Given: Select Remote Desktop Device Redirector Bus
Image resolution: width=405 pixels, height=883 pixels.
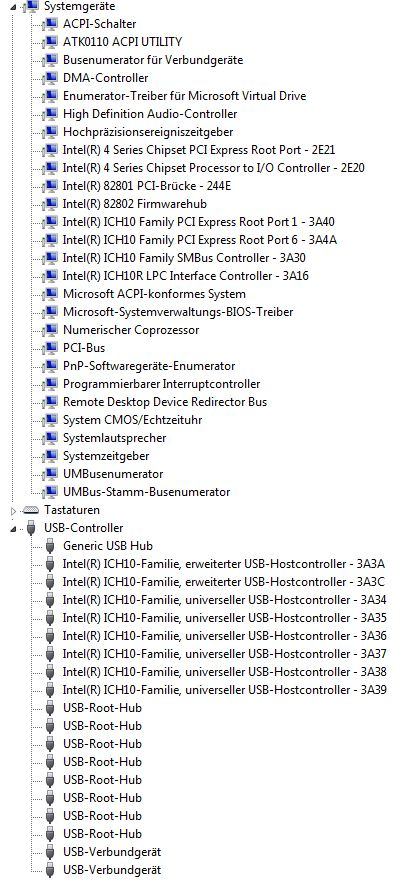Looking at the screenshot, I should pos(165,402).
